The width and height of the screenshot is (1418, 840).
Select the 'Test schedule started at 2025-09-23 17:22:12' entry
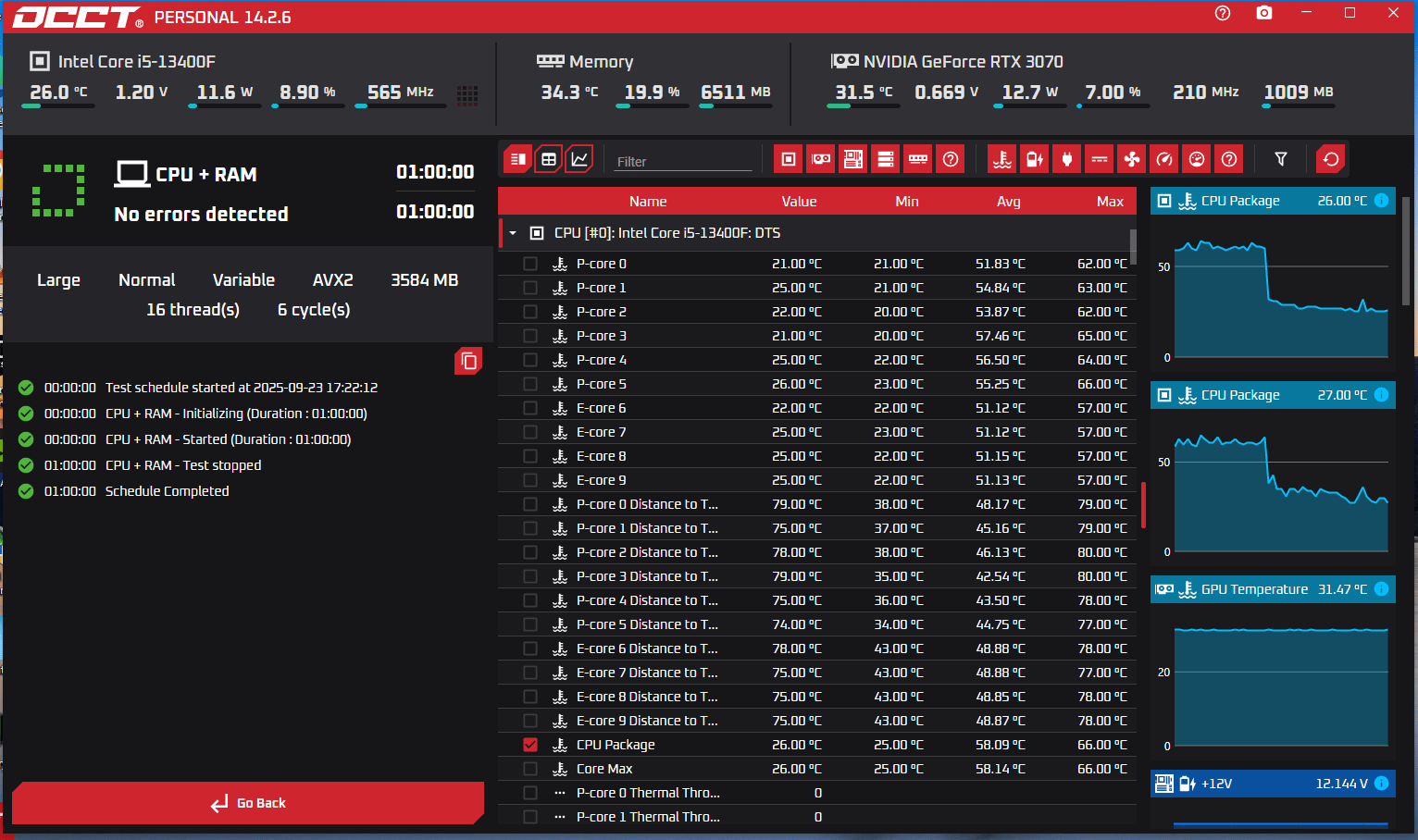242,388
